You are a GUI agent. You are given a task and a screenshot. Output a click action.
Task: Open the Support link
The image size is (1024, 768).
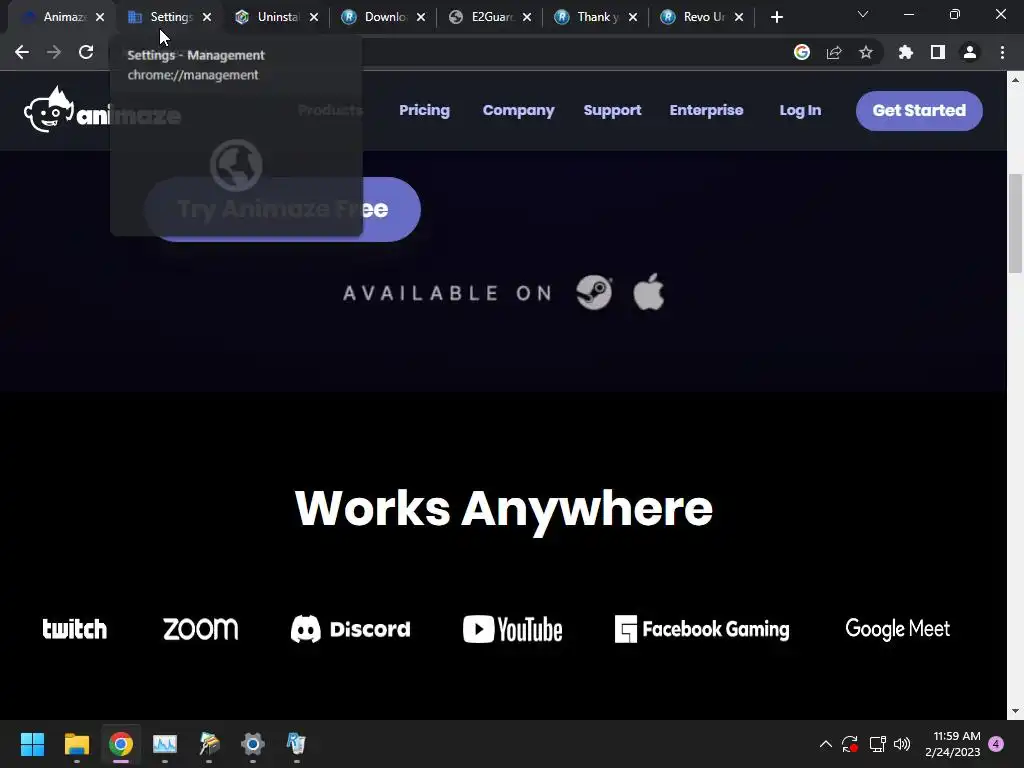tap(613, 110)
